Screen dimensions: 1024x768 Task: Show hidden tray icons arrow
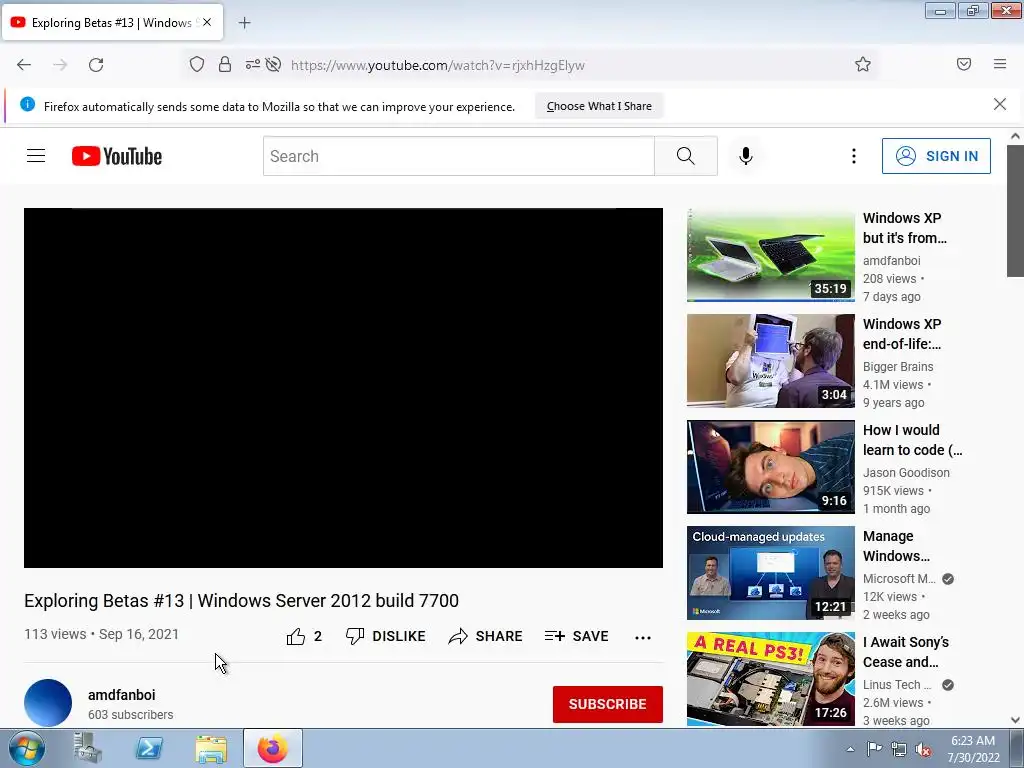click(850, 749)
